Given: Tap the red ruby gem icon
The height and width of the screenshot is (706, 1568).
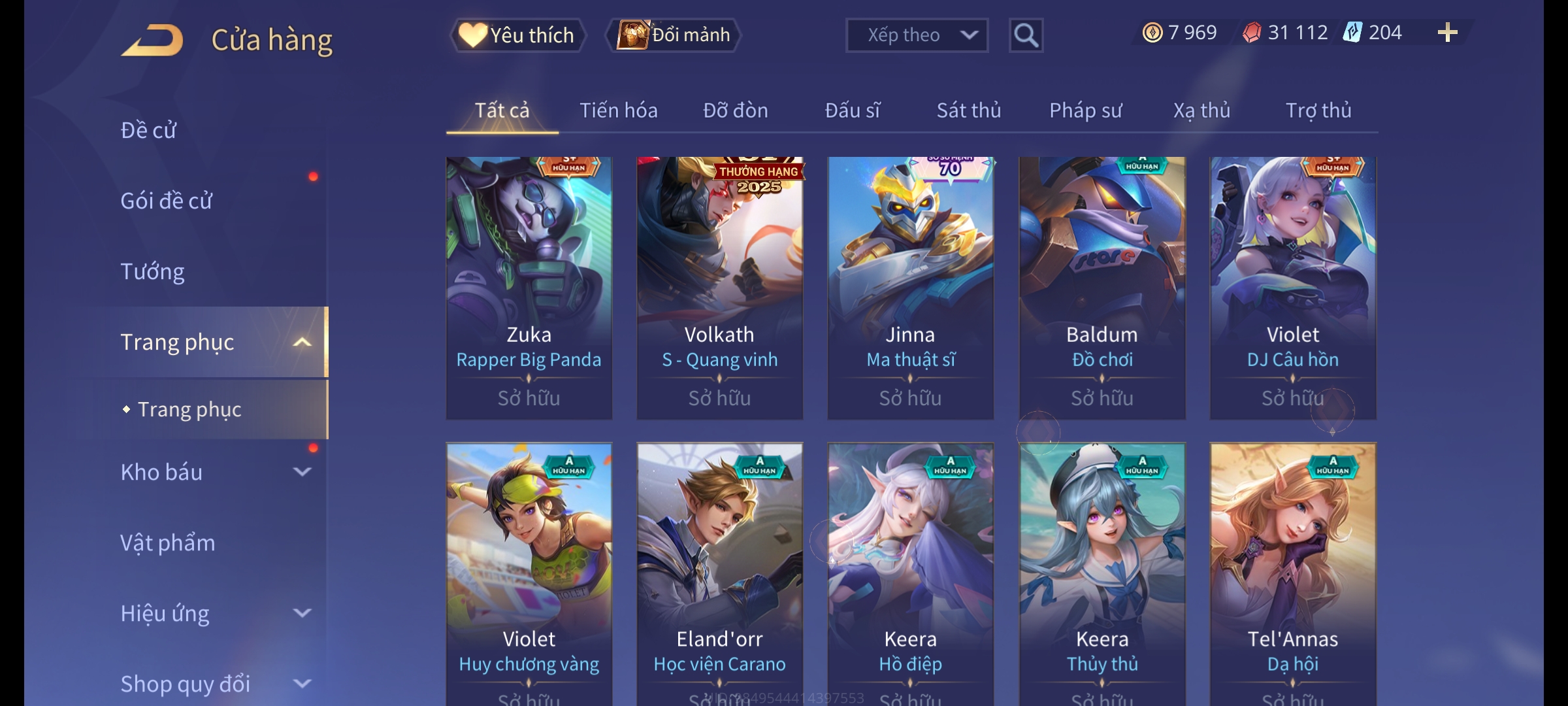Looking at the screenshot, I should pyautogui.click(x=1252, y=33).
